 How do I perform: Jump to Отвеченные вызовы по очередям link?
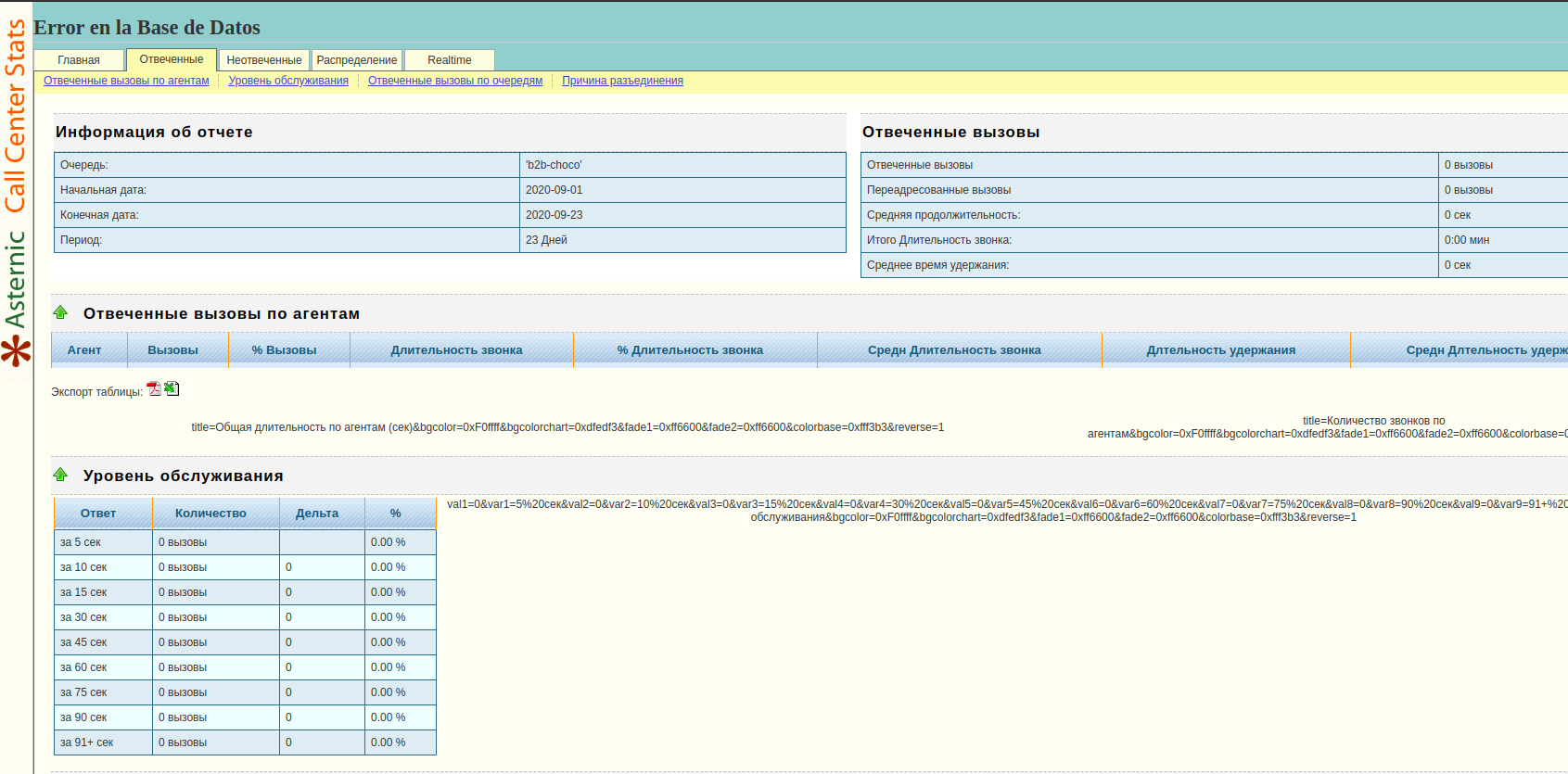455,81
